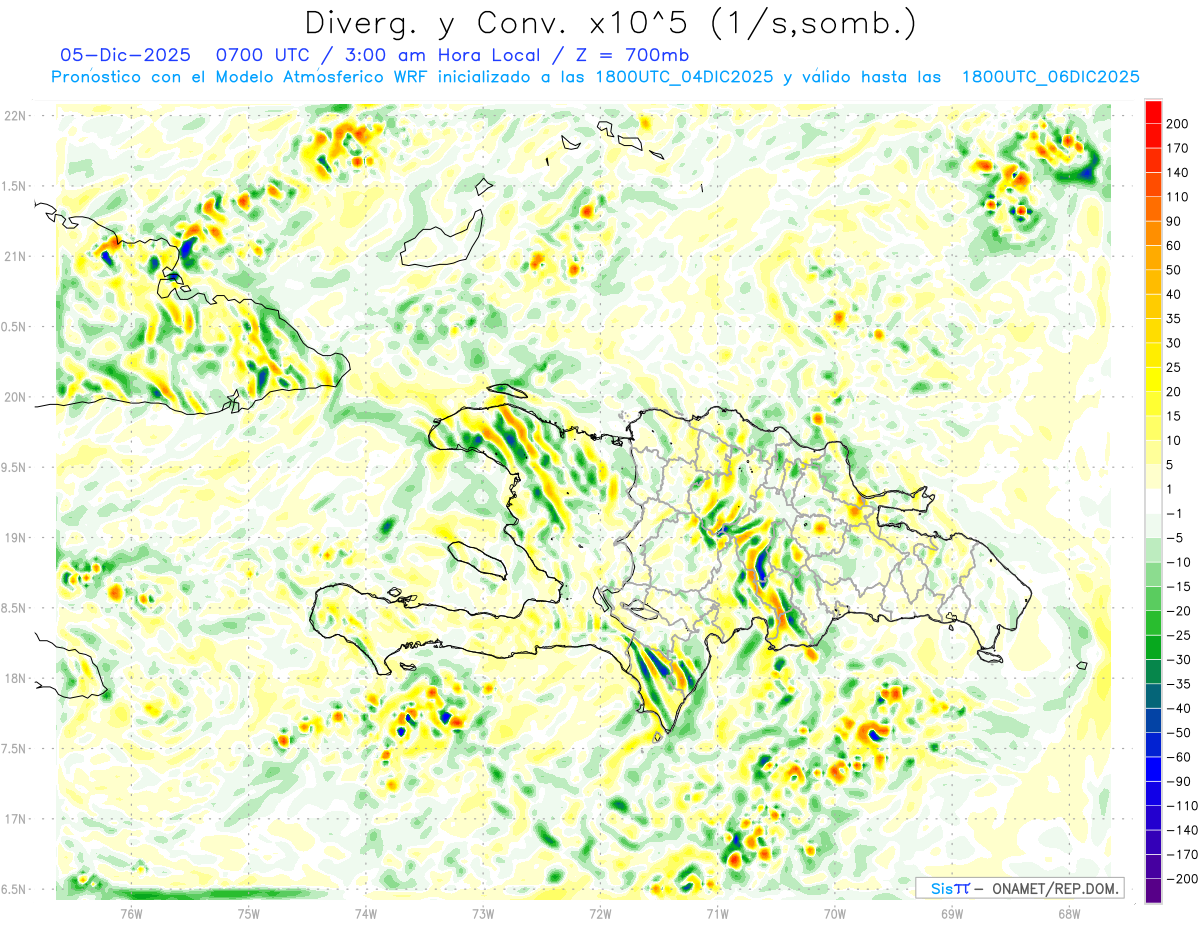This screenshot has width=1200, height=927.
Task: Click the '70W' longitude label
Action: coord(835,914)
